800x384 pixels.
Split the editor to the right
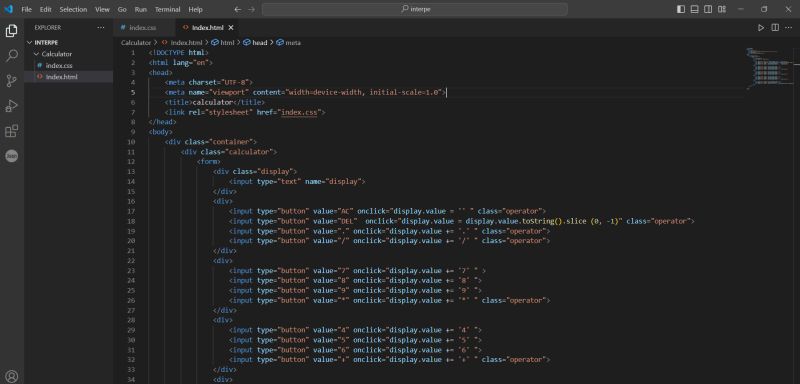[774, 28]
